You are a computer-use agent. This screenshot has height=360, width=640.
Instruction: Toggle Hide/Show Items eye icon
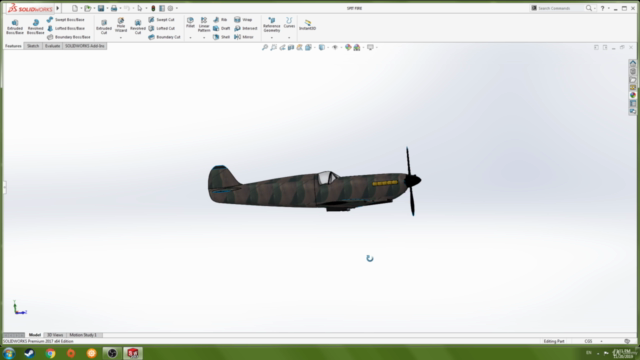[x=335, y=47]
